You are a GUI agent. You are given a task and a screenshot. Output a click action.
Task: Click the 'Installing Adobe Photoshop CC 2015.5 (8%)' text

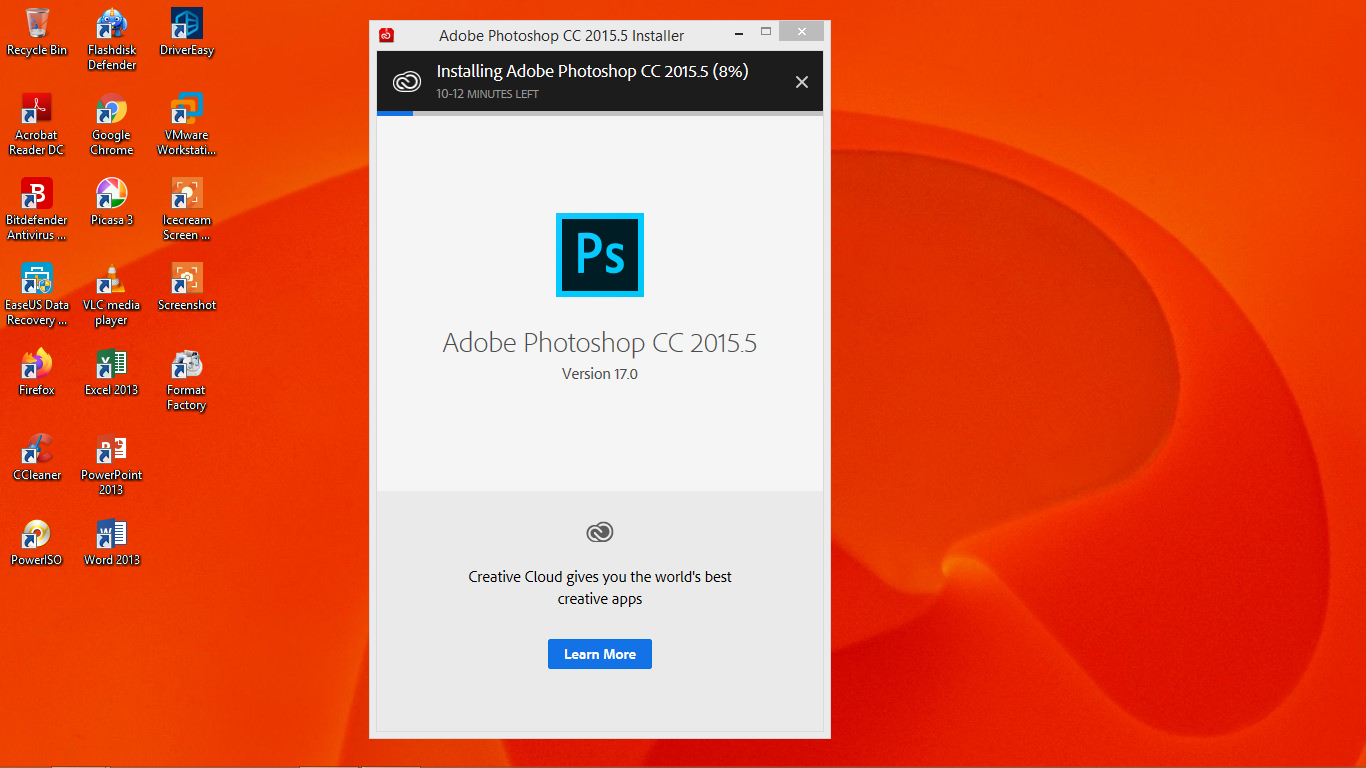[593, 72]
